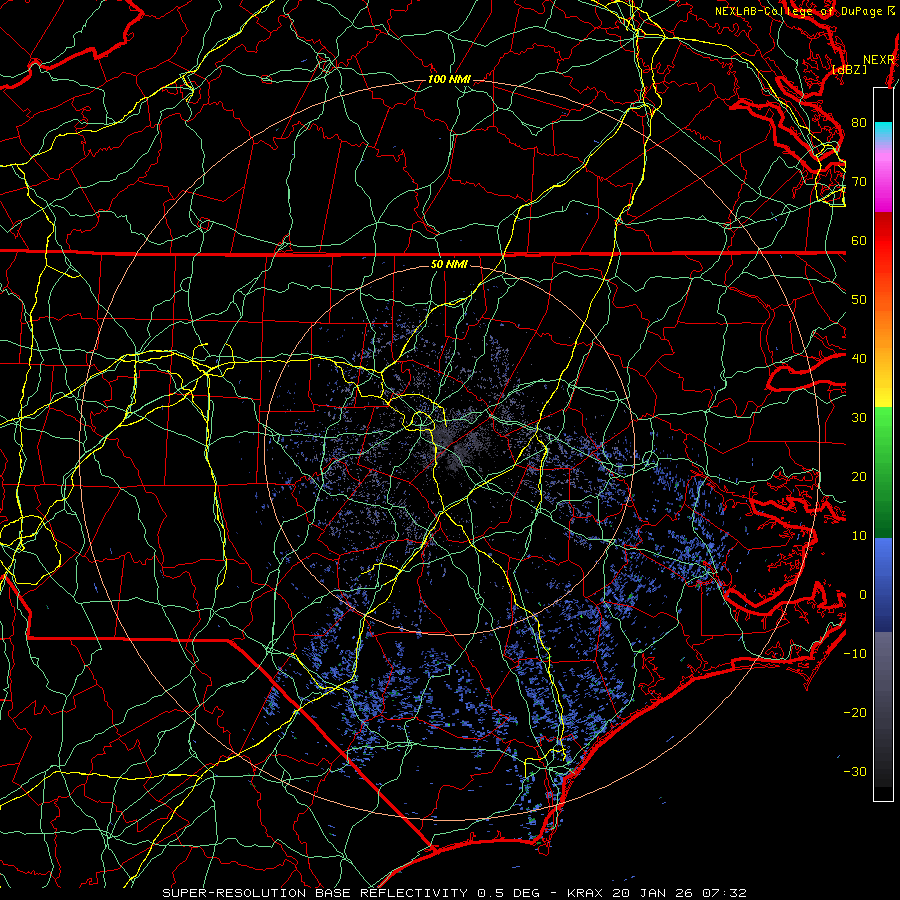The height and width of the screenshot is (900, 900).
Task: Click the 50 NMI range ring label
Action: [x=449, y=264]
